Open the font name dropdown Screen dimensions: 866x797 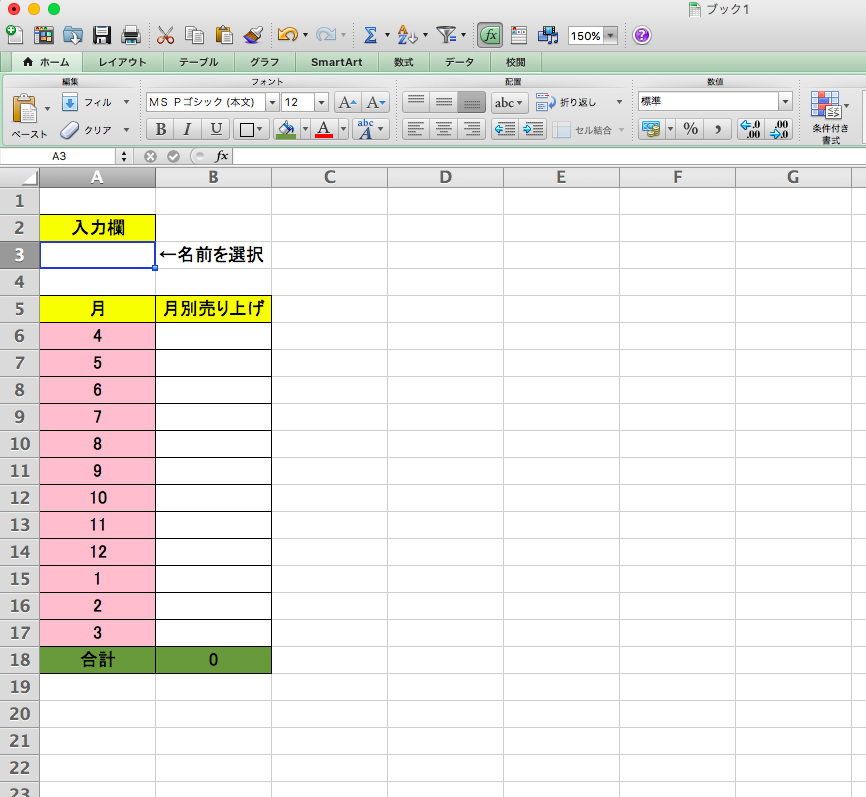point(272,102)
